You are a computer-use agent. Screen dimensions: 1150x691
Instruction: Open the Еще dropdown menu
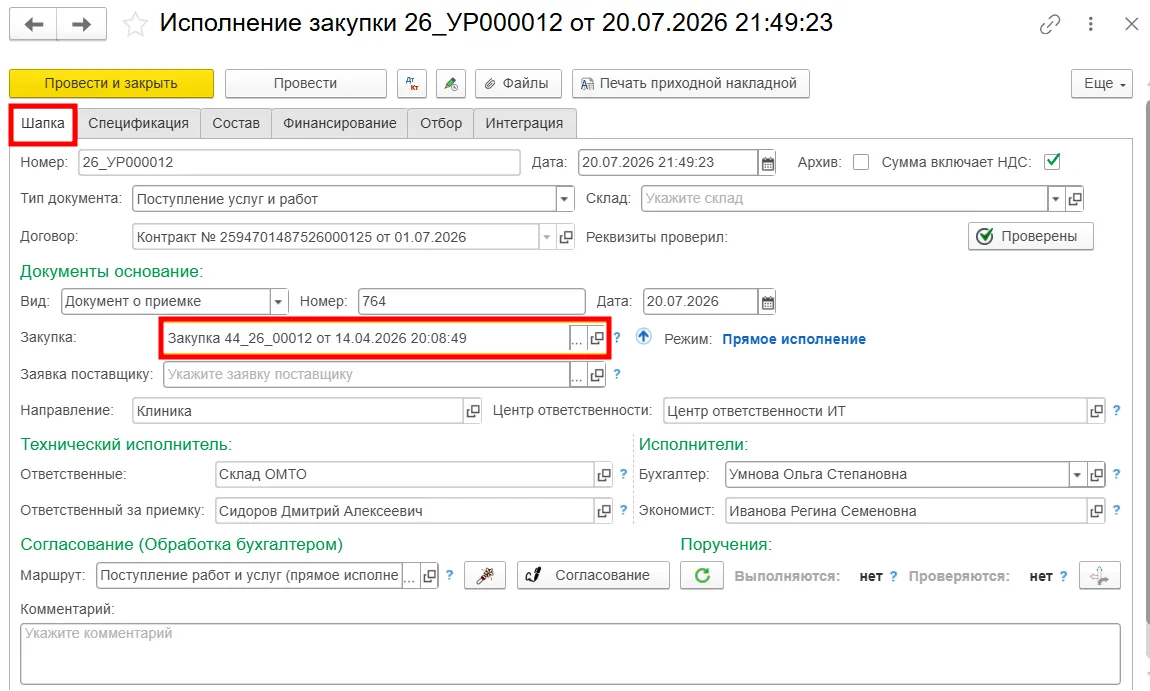tap(1102, 84)
